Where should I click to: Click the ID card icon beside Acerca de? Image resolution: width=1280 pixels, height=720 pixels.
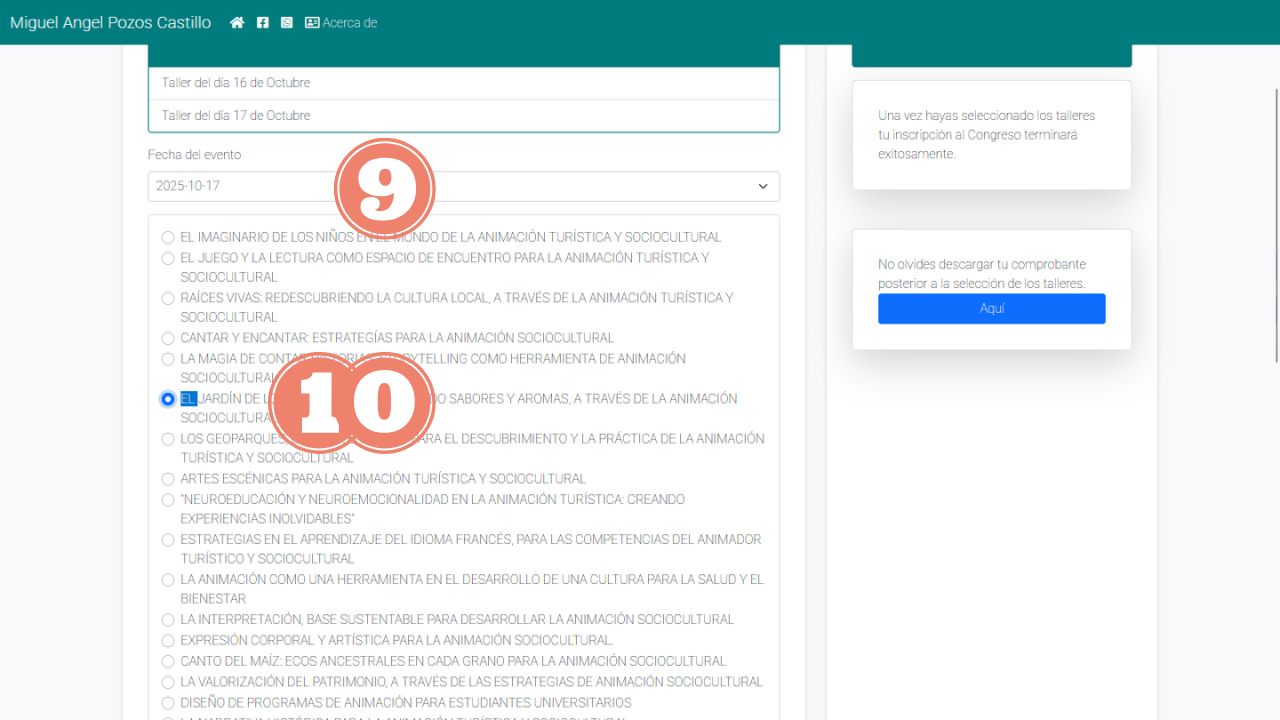click(312, 22)
